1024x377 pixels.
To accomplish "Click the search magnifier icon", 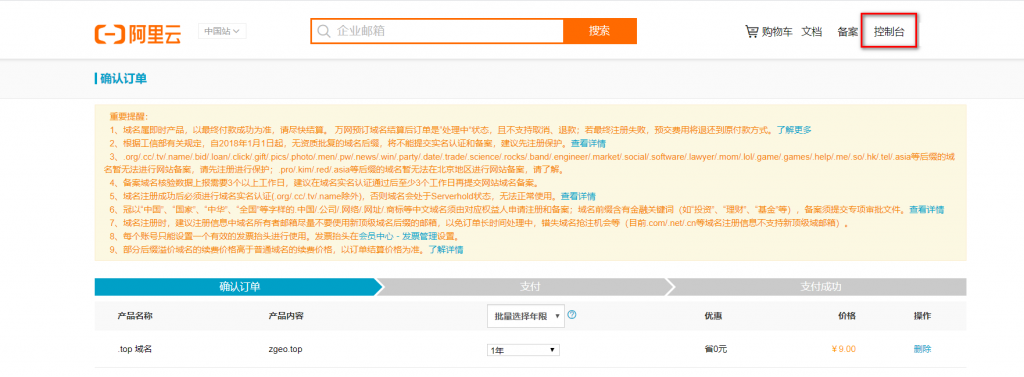I will click(323, 31).
